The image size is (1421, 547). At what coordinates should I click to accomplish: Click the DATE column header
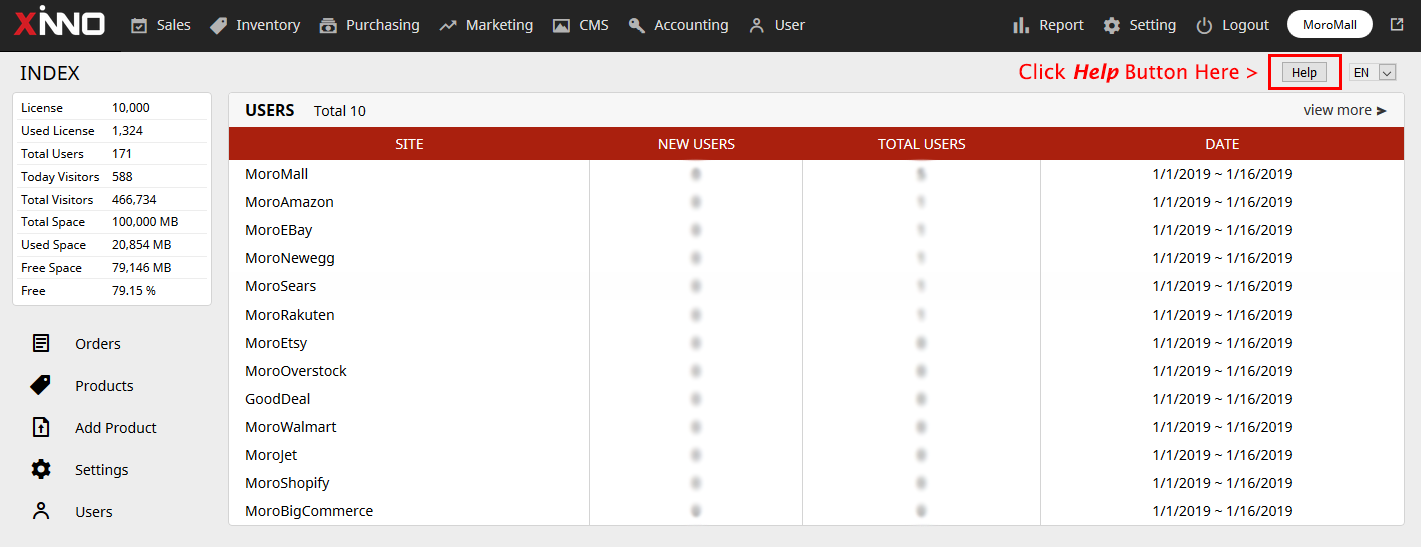coord(1222,144)
